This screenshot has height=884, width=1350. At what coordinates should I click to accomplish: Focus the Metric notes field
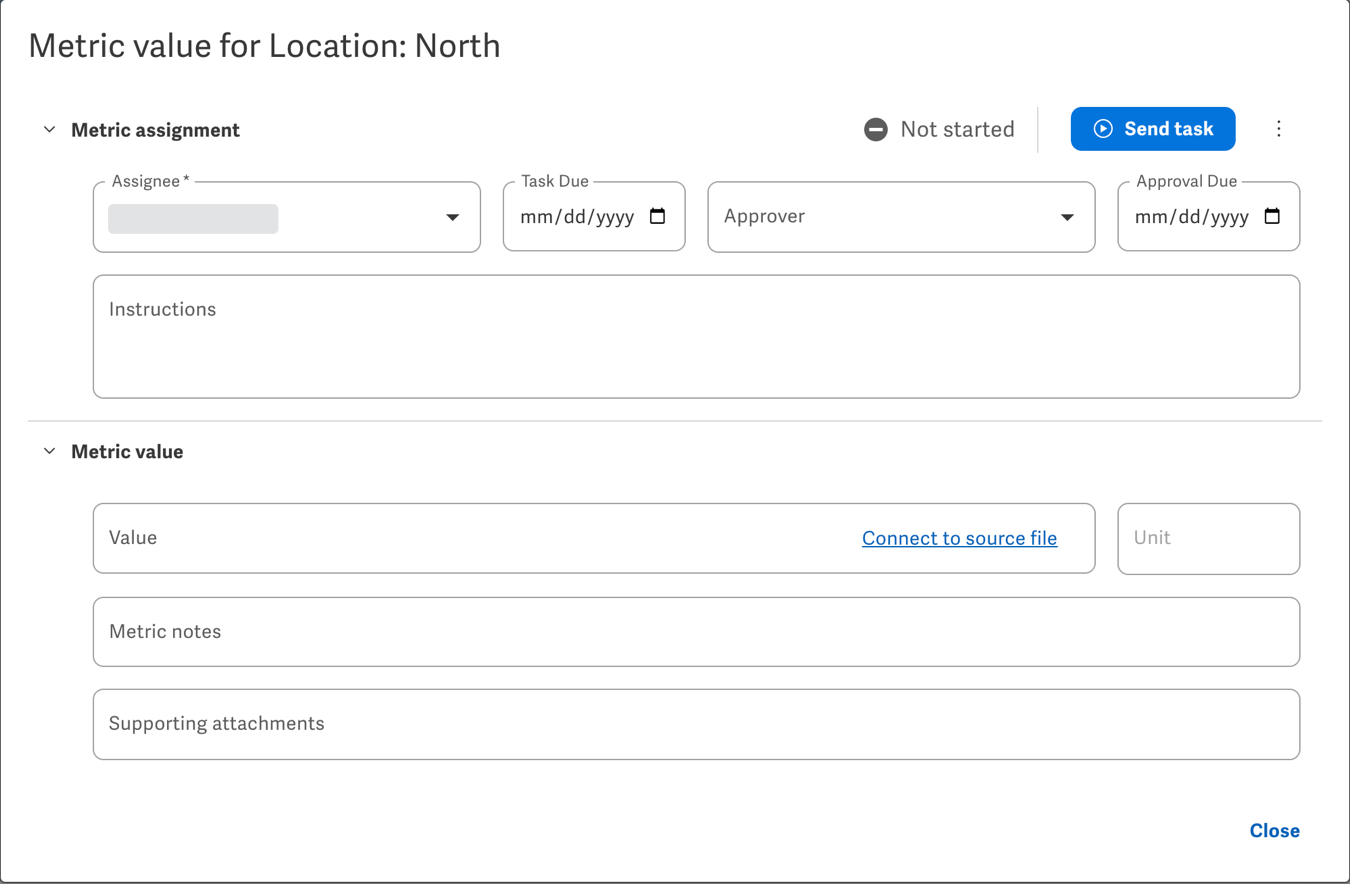pyautogui.click(x=696, y=632)
